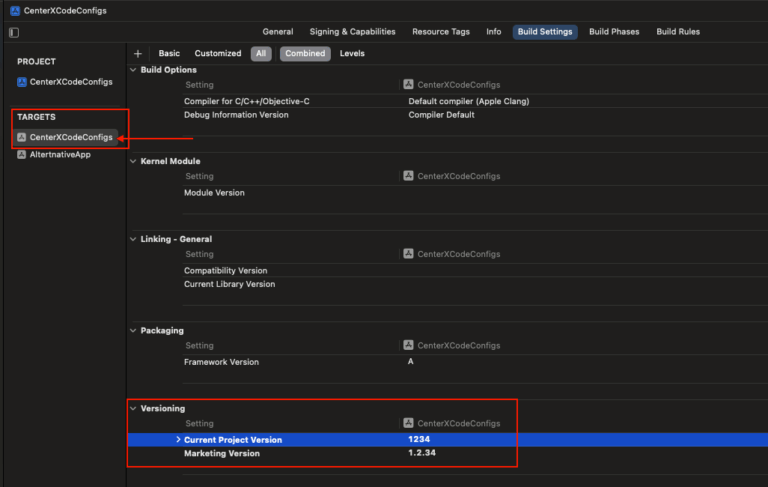Expand the Current Project Version row

tap(178, 439)
